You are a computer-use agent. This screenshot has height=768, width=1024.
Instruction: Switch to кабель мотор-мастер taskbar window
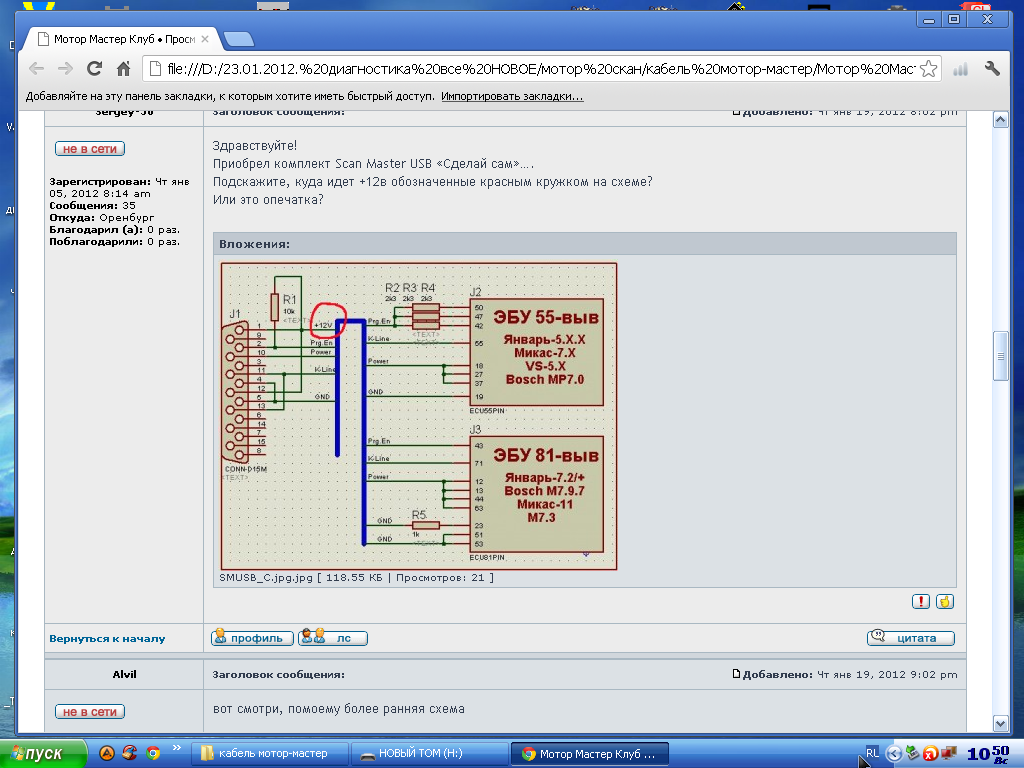pos(270,754)
